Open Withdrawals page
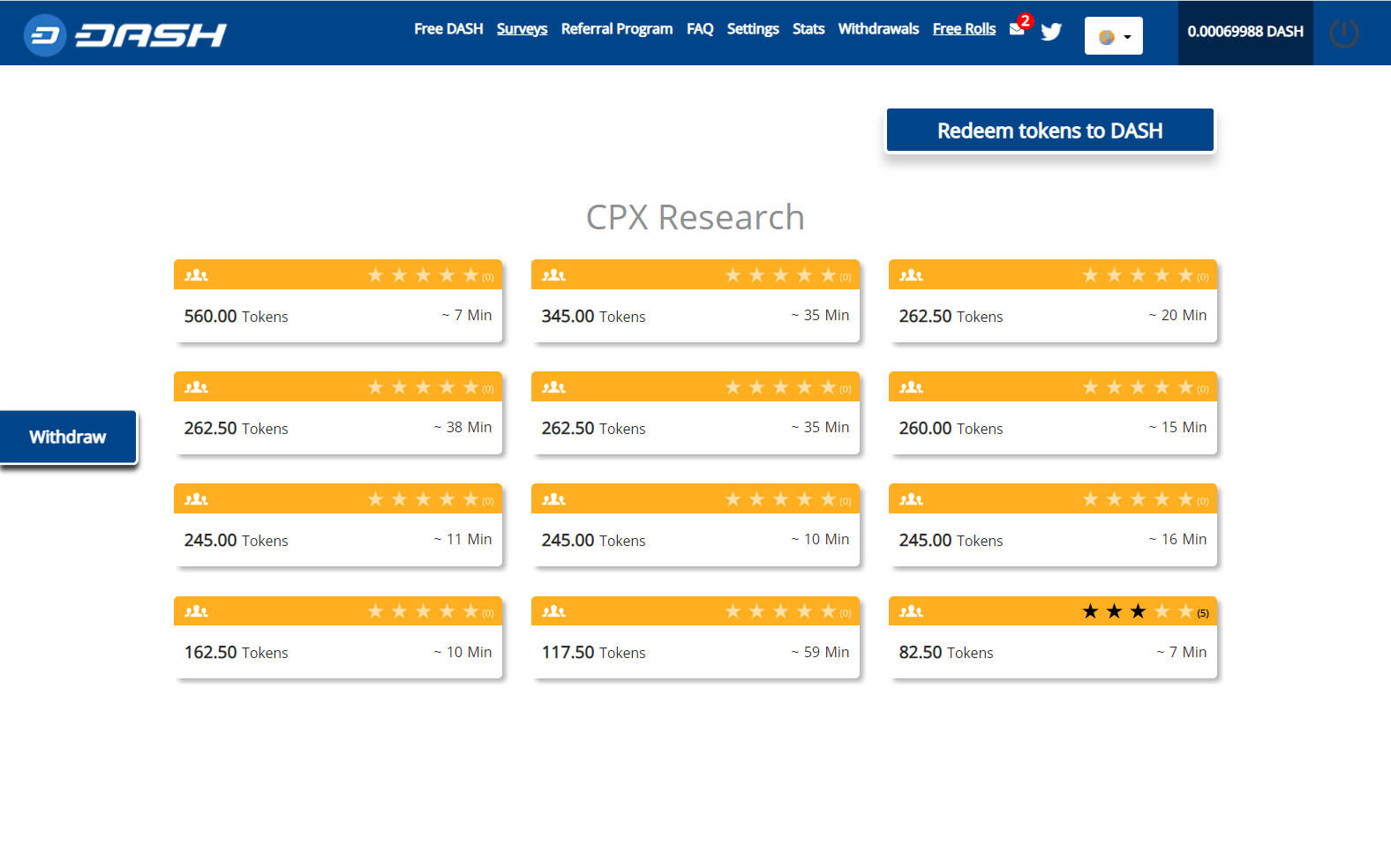 click(878, 29)
